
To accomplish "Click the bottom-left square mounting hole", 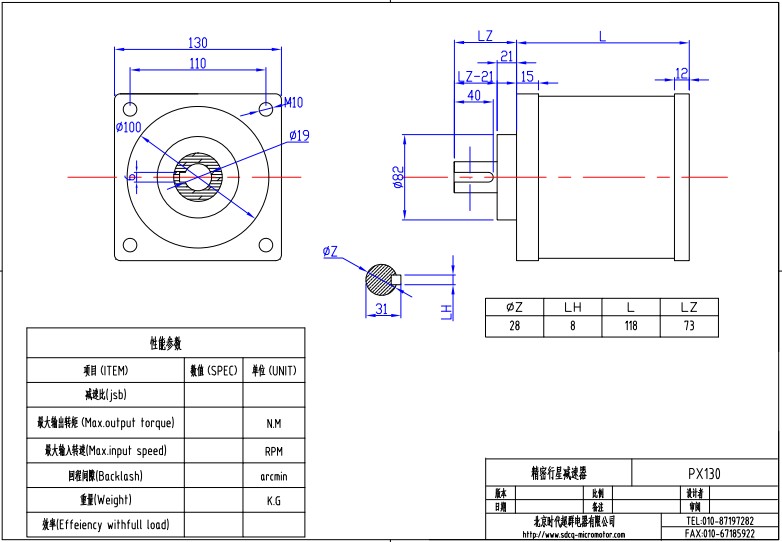I will pyautogui.click(x=129, y=245).
